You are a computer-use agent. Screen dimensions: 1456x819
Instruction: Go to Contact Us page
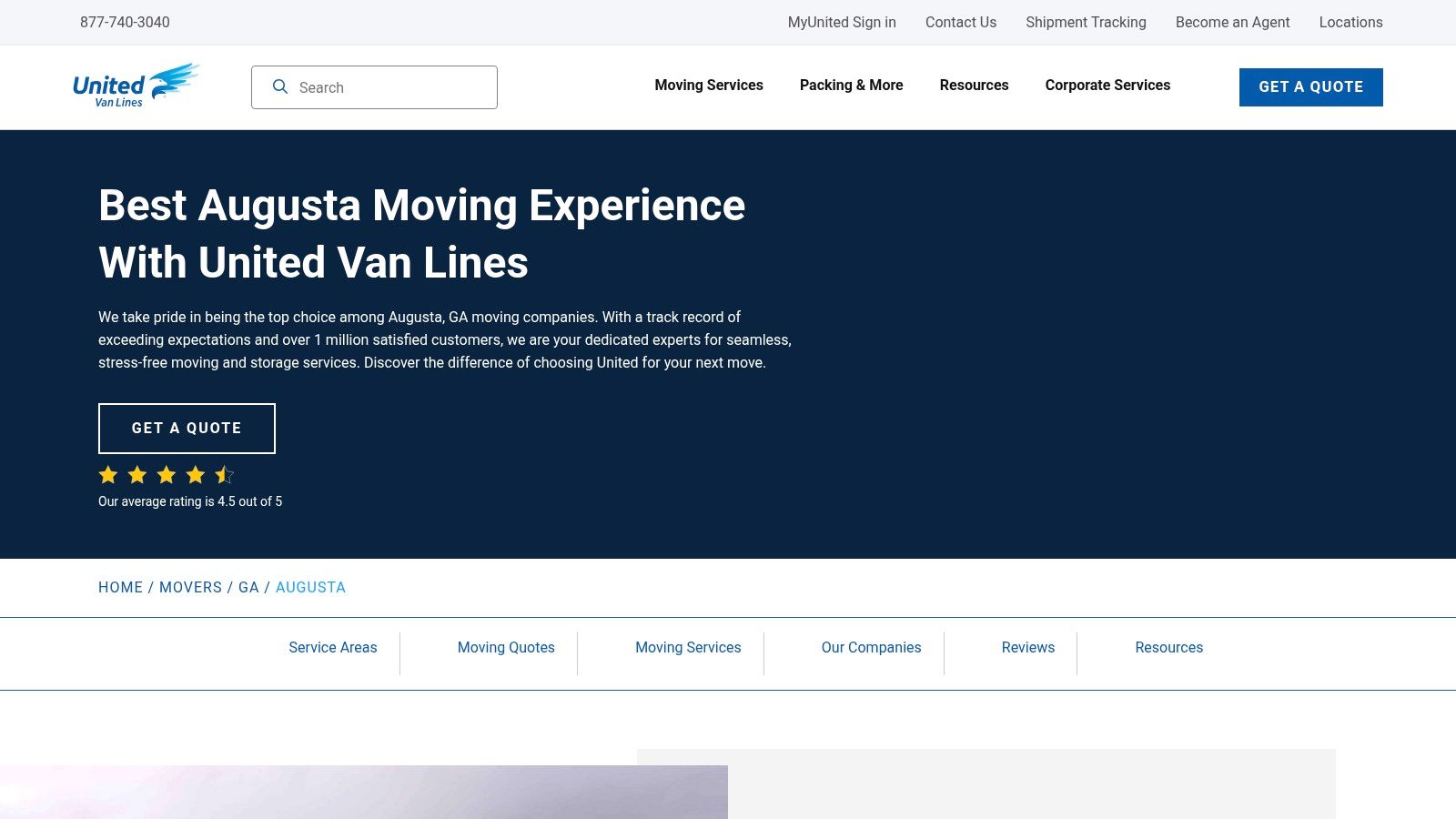960,22
